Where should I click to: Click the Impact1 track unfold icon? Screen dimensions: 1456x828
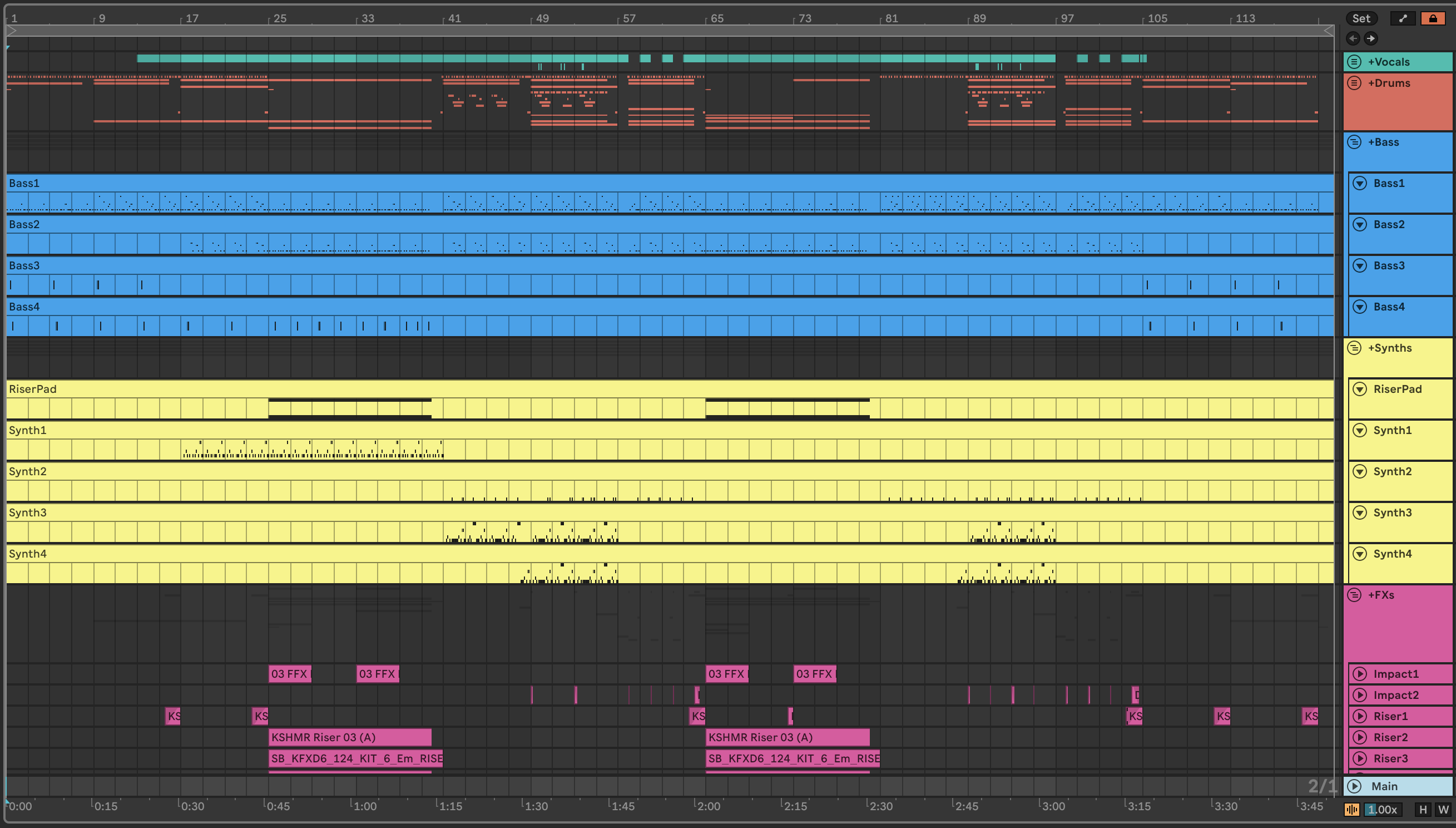[1359, 674]
